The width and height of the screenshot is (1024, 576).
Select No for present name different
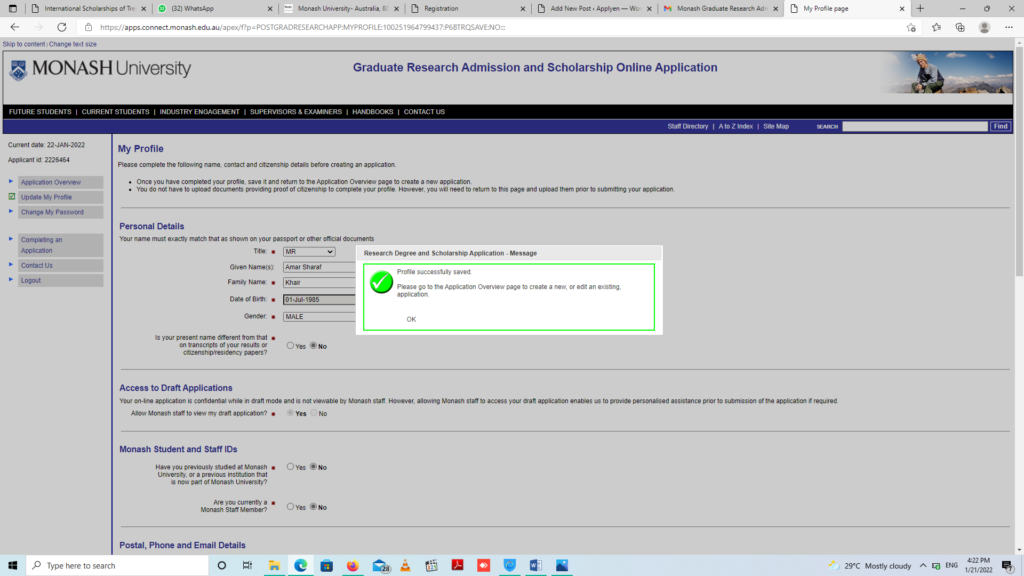(x=313, y=345)
